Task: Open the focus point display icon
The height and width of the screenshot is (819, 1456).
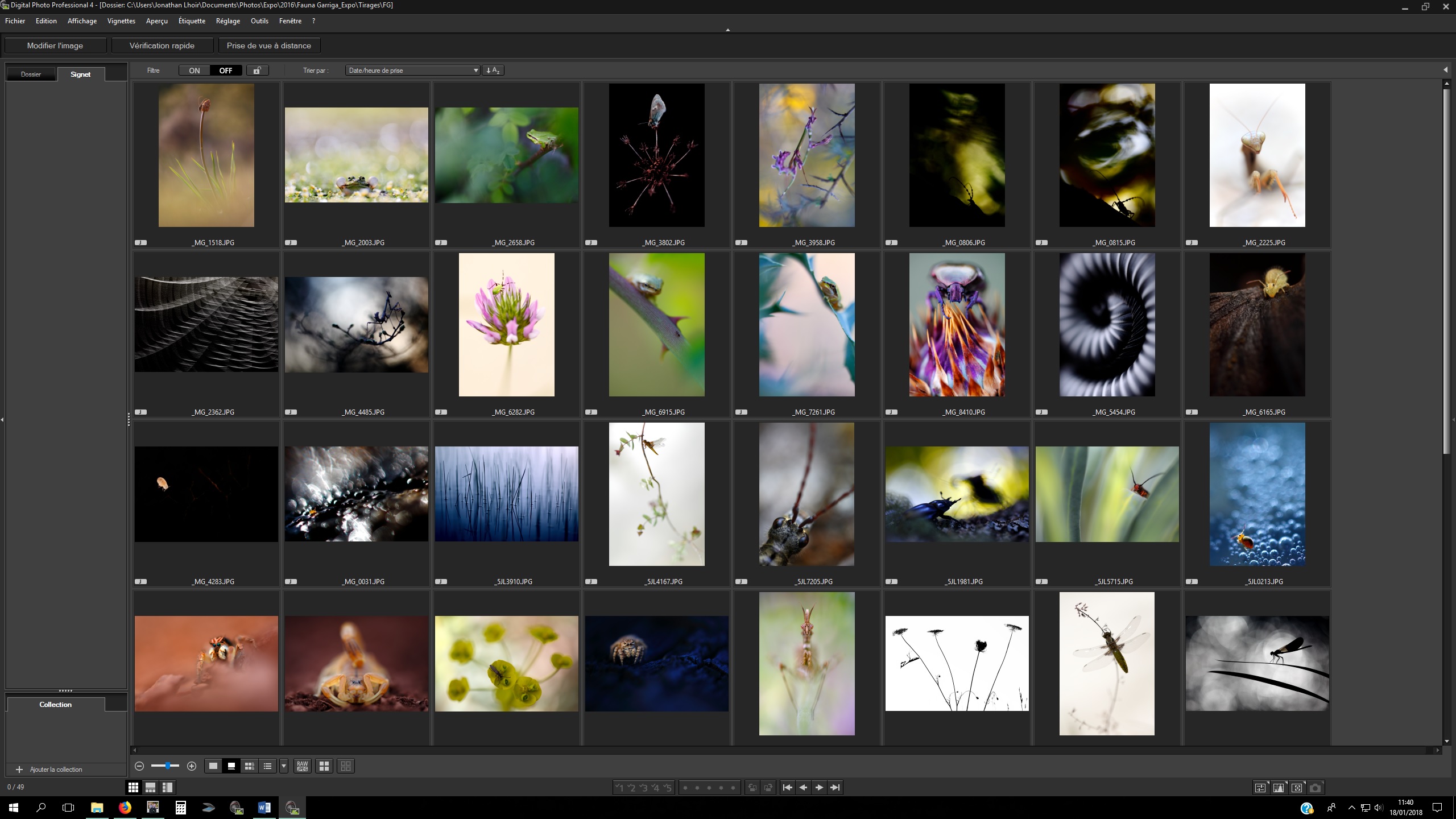Action: (1297, 788)
